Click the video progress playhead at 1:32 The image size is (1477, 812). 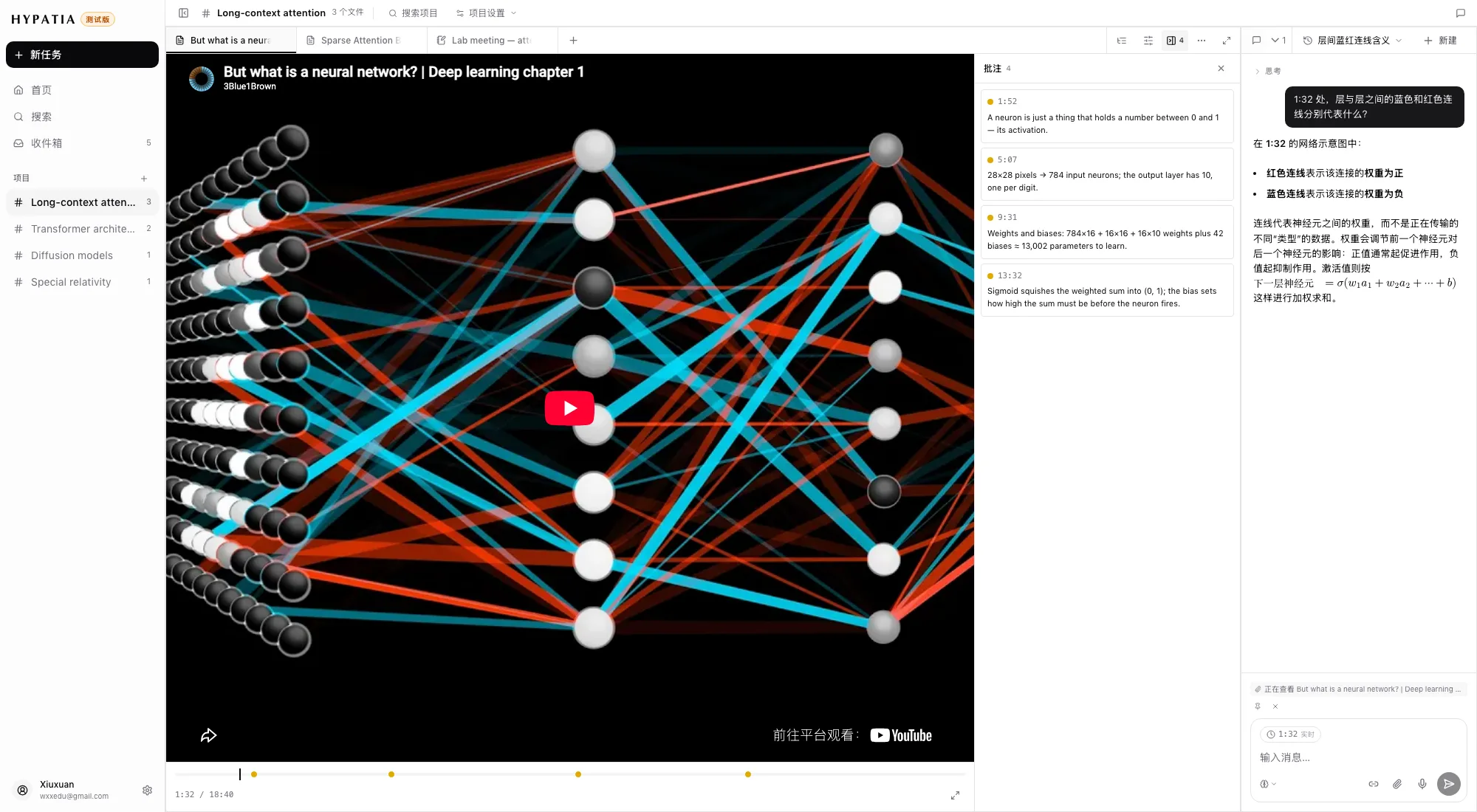[x=240, y=774]
